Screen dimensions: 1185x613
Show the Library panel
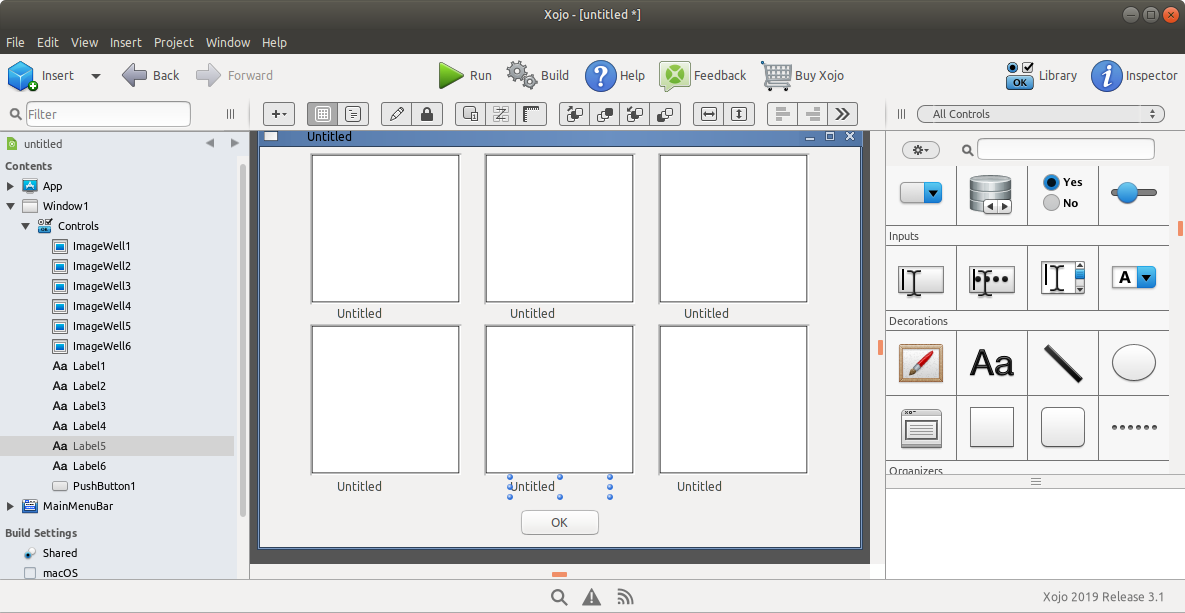coord(1041,76)
